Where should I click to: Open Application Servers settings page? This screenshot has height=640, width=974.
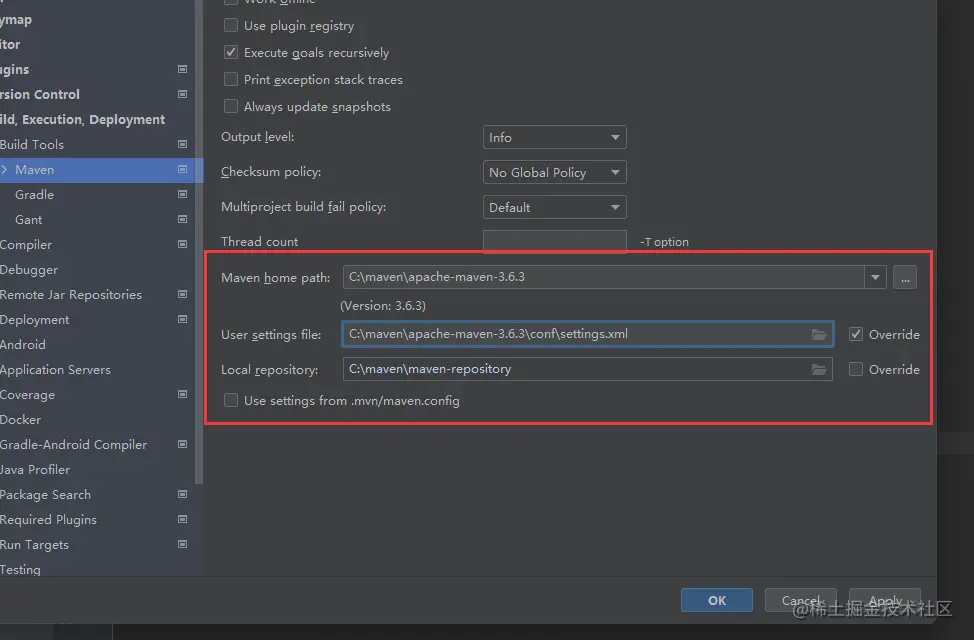pos(55,370)
